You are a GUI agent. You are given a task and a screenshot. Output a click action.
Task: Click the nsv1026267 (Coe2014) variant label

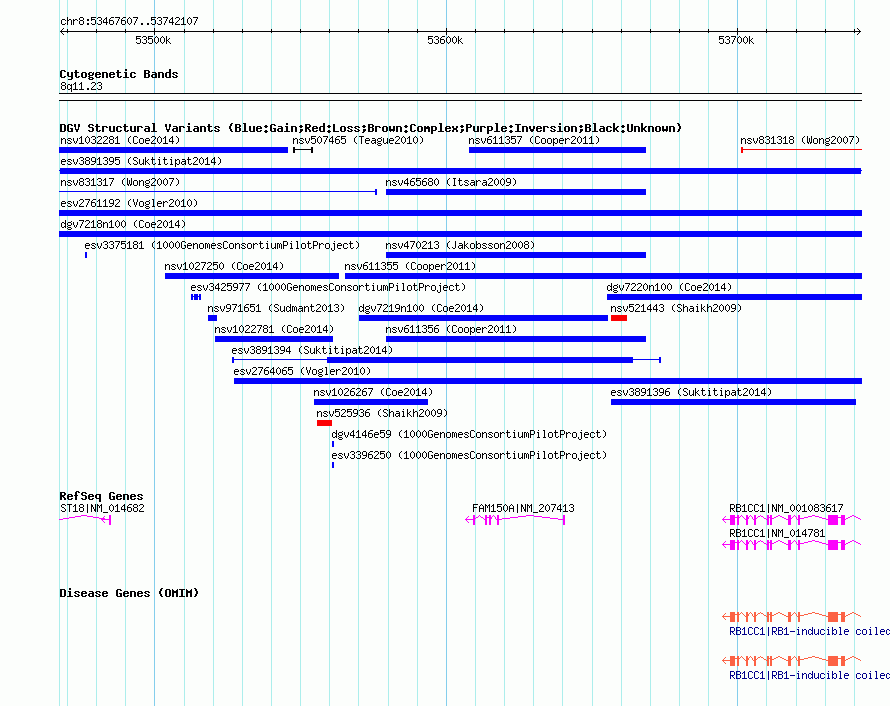373,392
